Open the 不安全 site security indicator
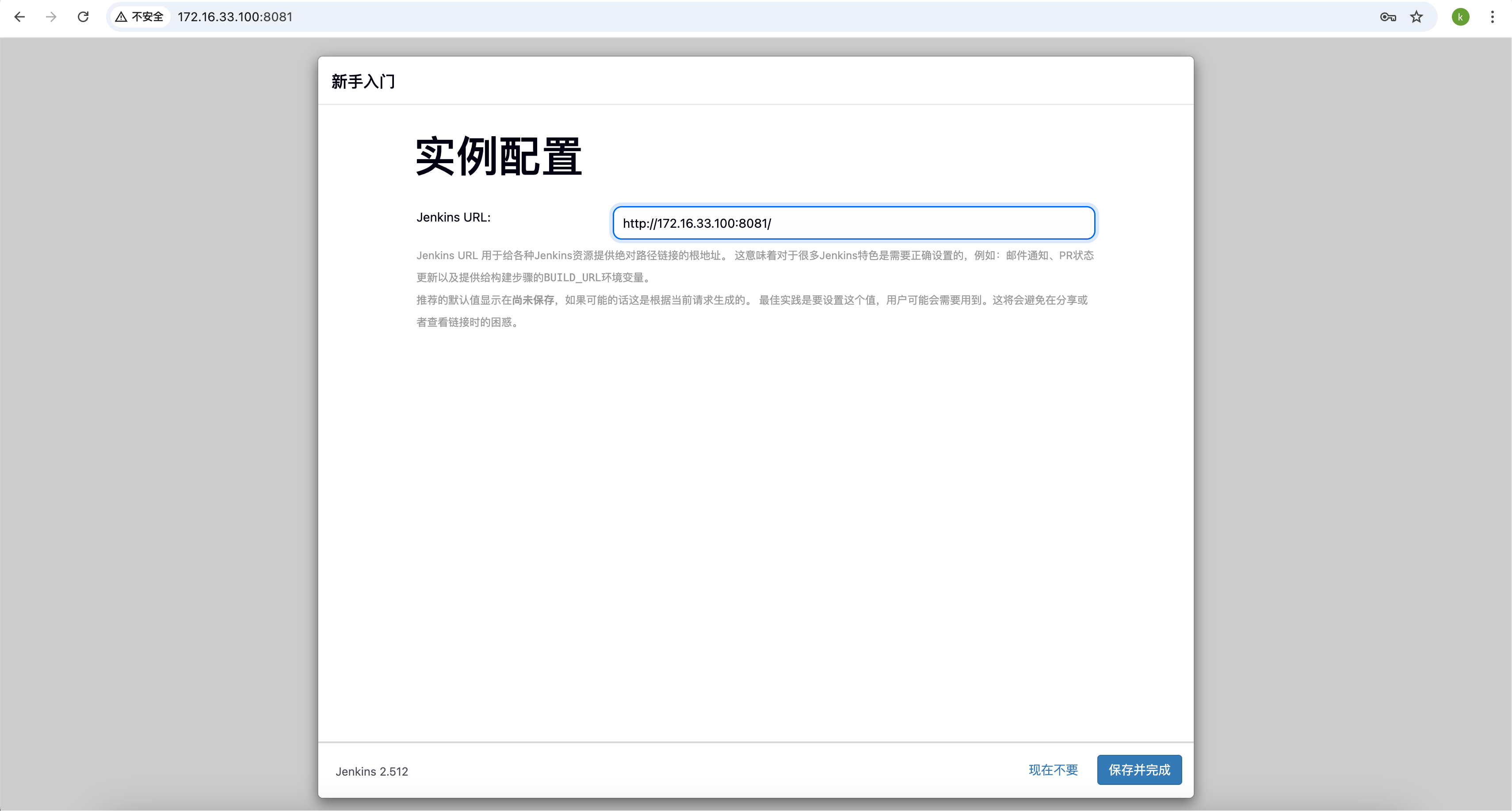Screen dimensions: 1512x811 140,17
